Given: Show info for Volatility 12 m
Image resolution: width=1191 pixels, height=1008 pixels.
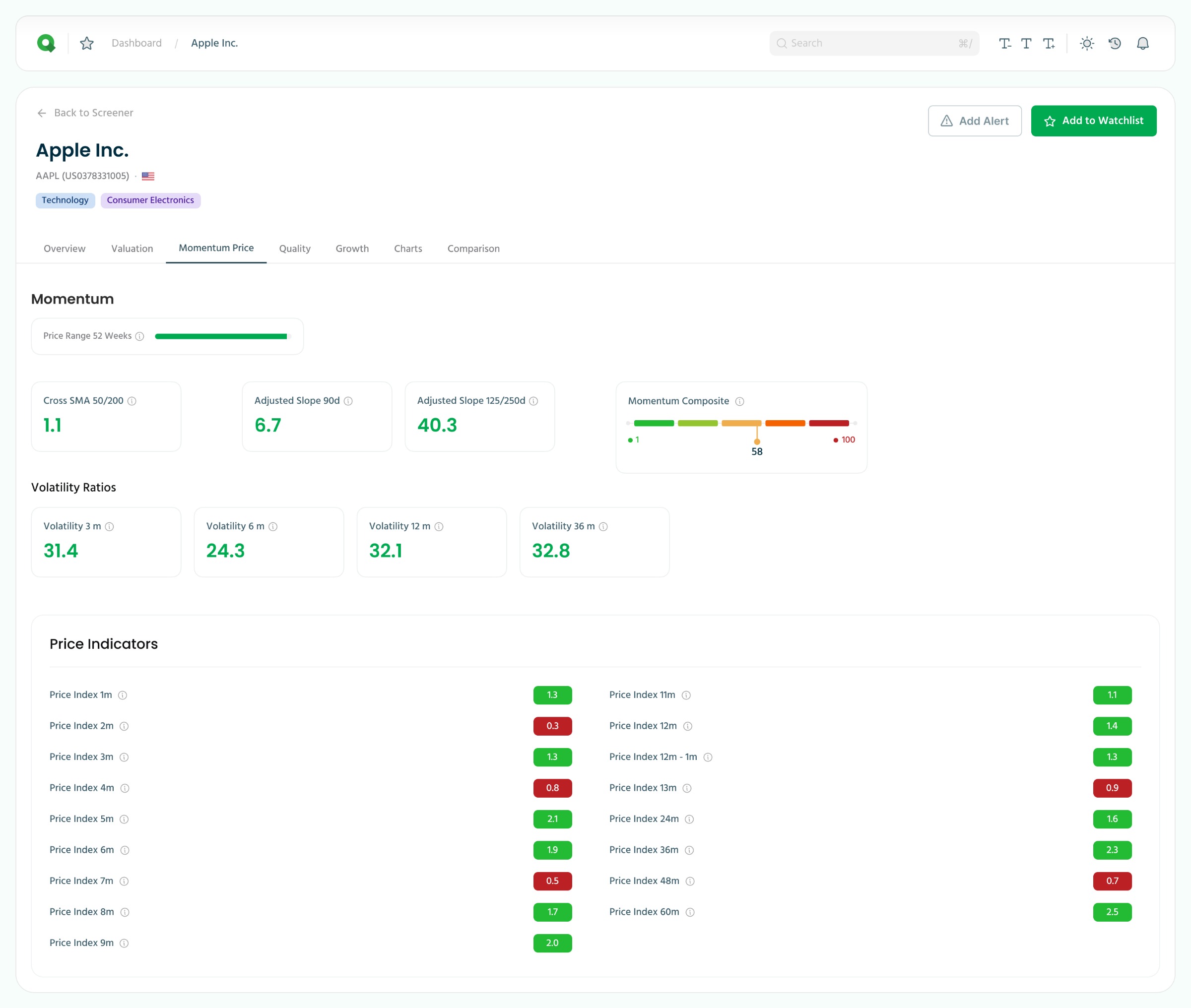Looking at the screenshot, I should point(439,527).
